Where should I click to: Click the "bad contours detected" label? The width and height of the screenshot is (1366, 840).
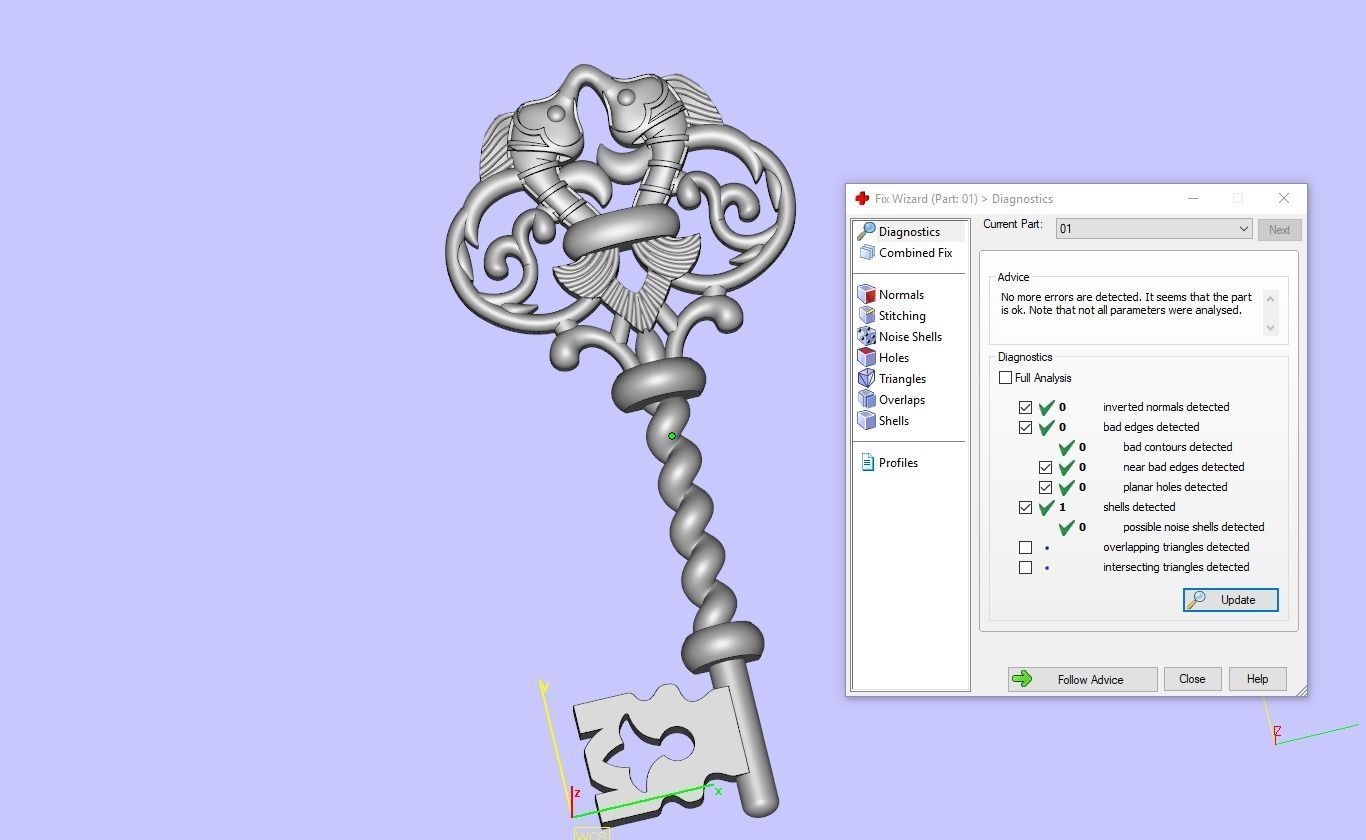1177,447
